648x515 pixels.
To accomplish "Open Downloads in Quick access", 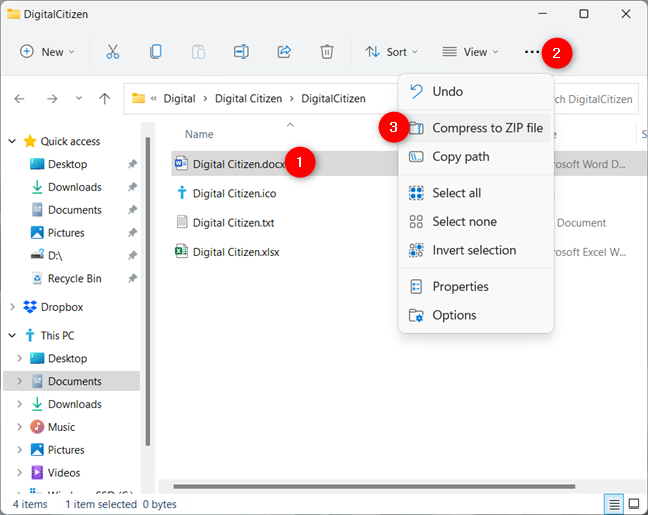I will point(74,187).
